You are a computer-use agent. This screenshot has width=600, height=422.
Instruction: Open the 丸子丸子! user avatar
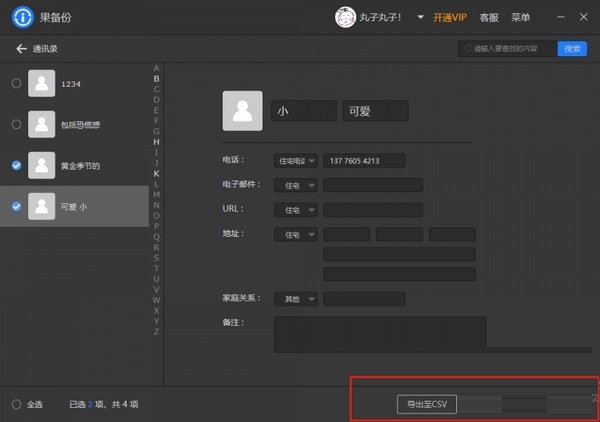pyautogui.click(x=345, y=17)
